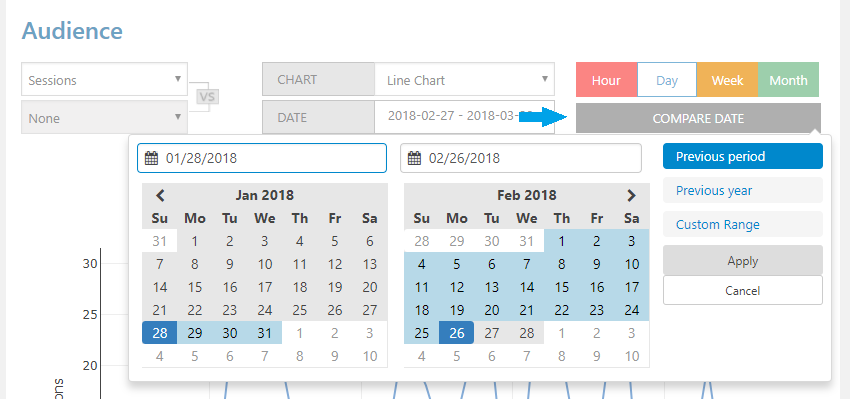This screenshot has height=399, width=850.
Task: Switch granularity to Week
Action: click(x=727, y=80)
